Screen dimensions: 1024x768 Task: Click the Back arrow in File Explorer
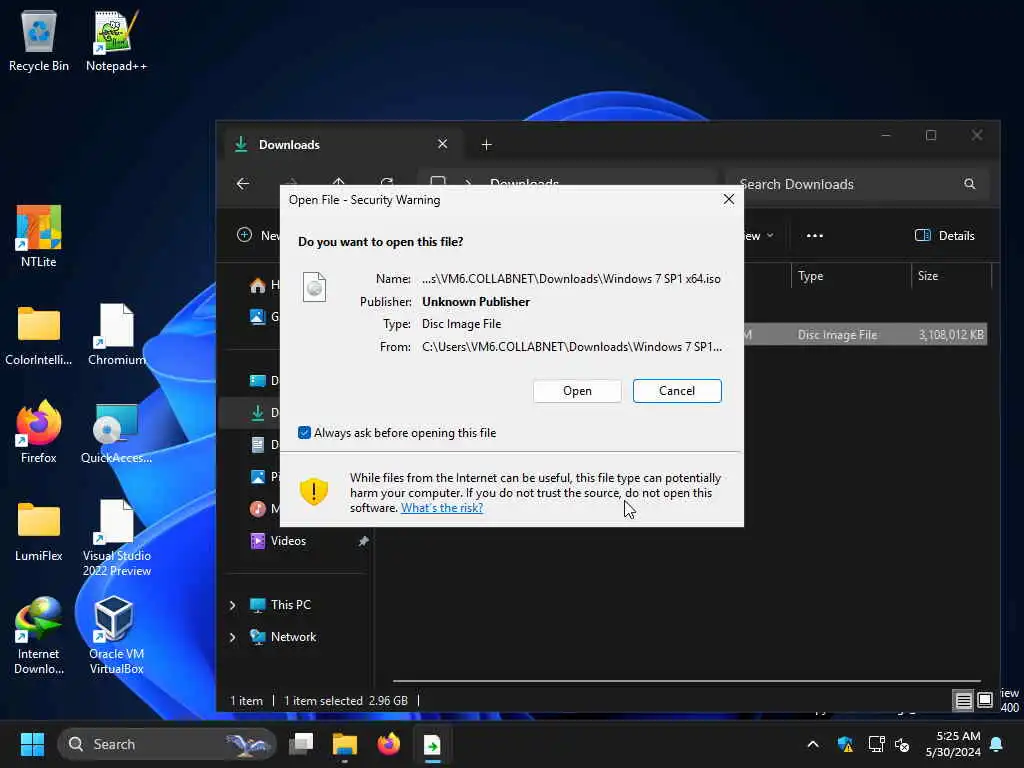(243, 184)
